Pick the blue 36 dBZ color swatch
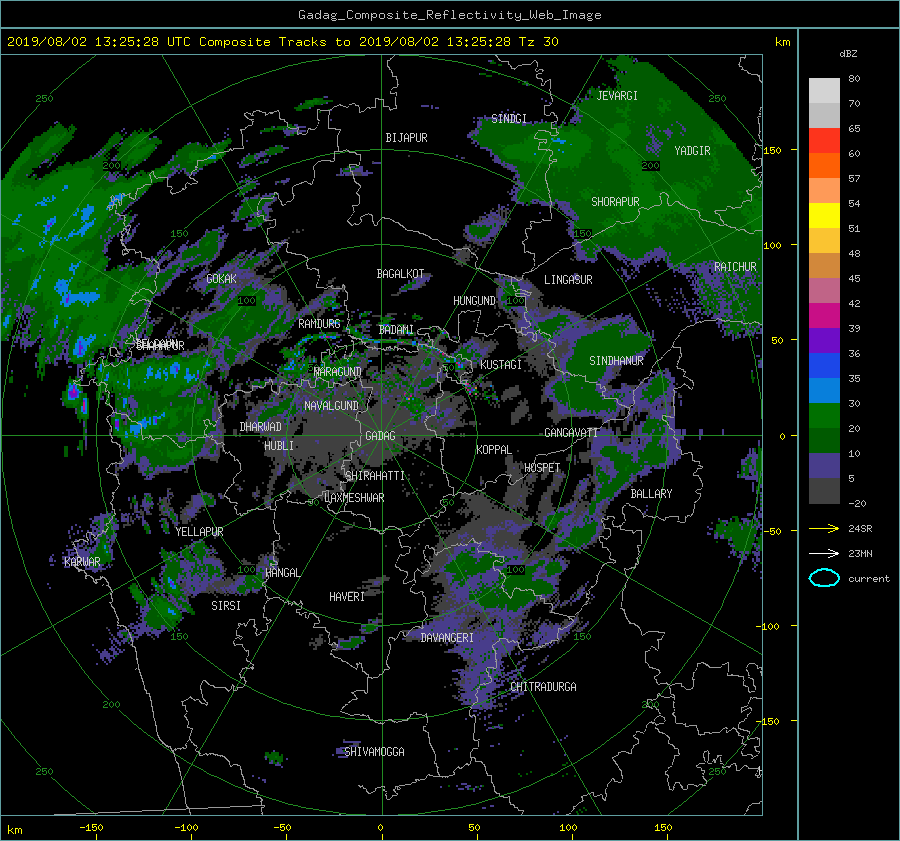 824,365
